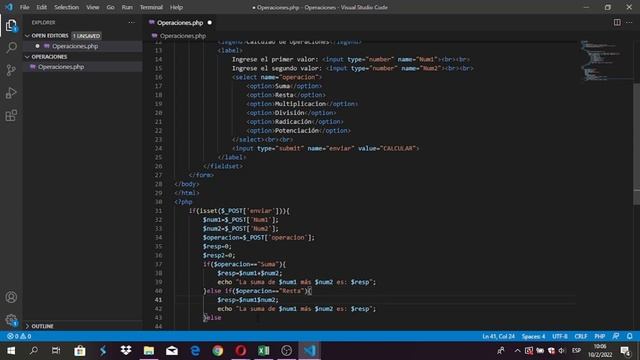
Task: Click the CRLF end of line setting
Action: click(x=581, y=336)
